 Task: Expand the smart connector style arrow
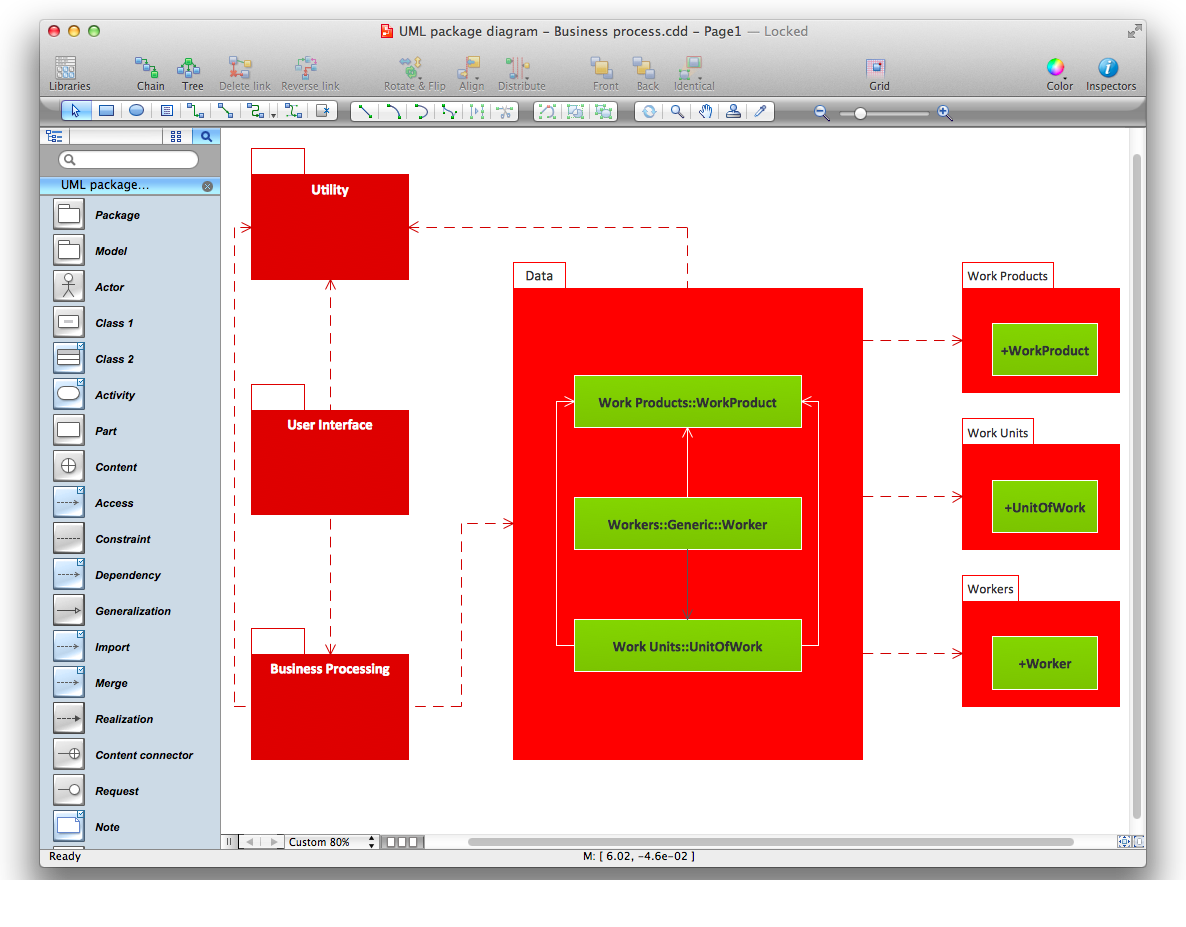coord(274,115)
